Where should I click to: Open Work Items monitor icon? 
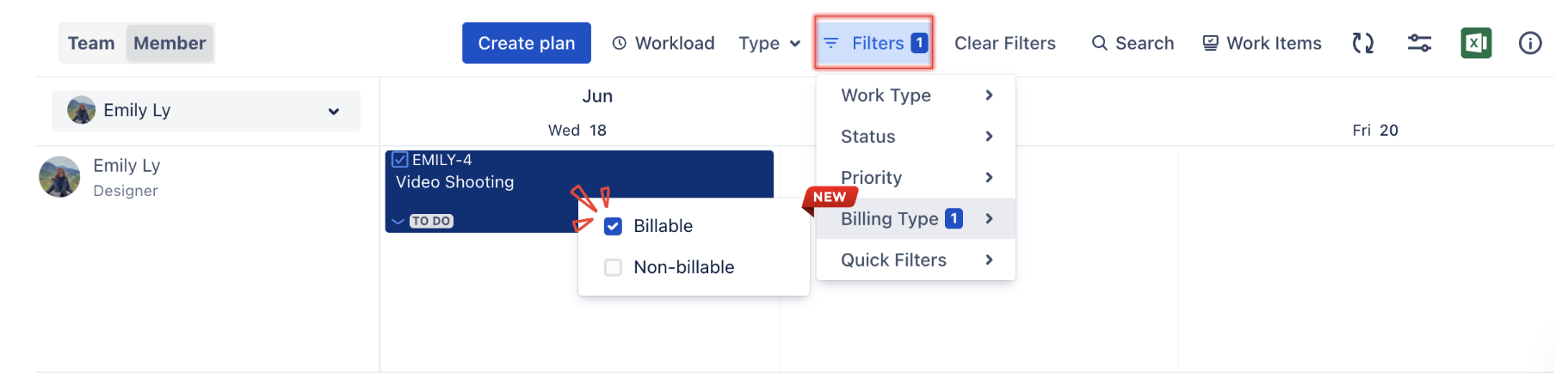coord(1210,43)
